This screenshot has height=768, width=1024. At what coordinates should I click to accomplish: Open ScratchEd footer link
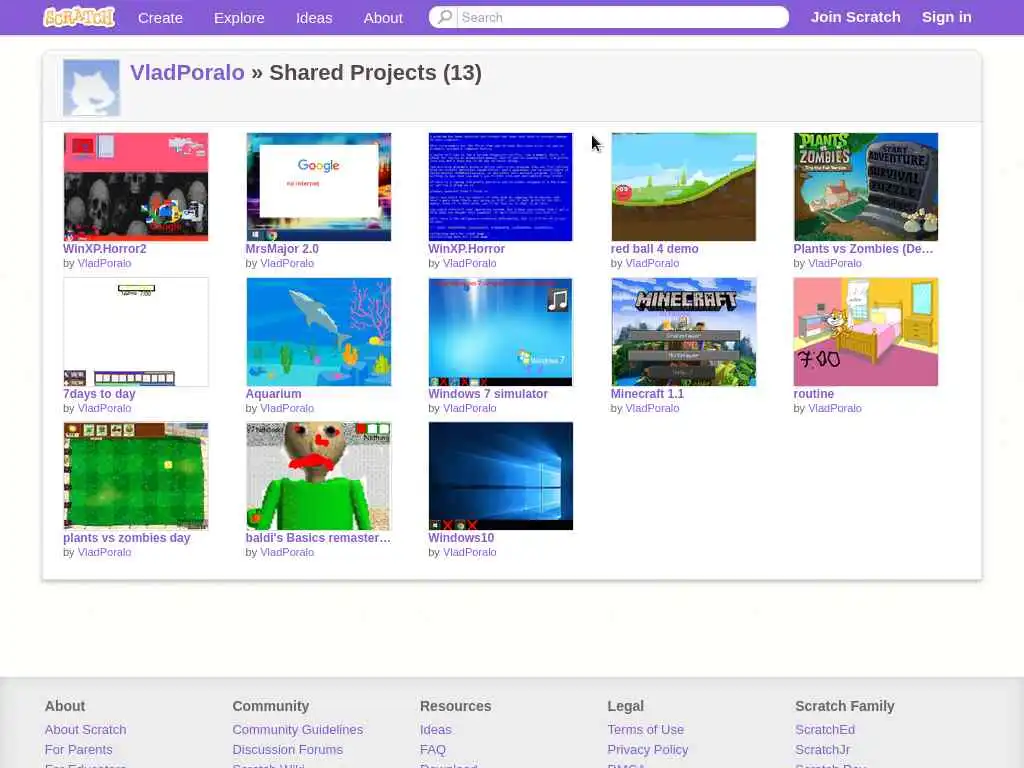[825, 729]
